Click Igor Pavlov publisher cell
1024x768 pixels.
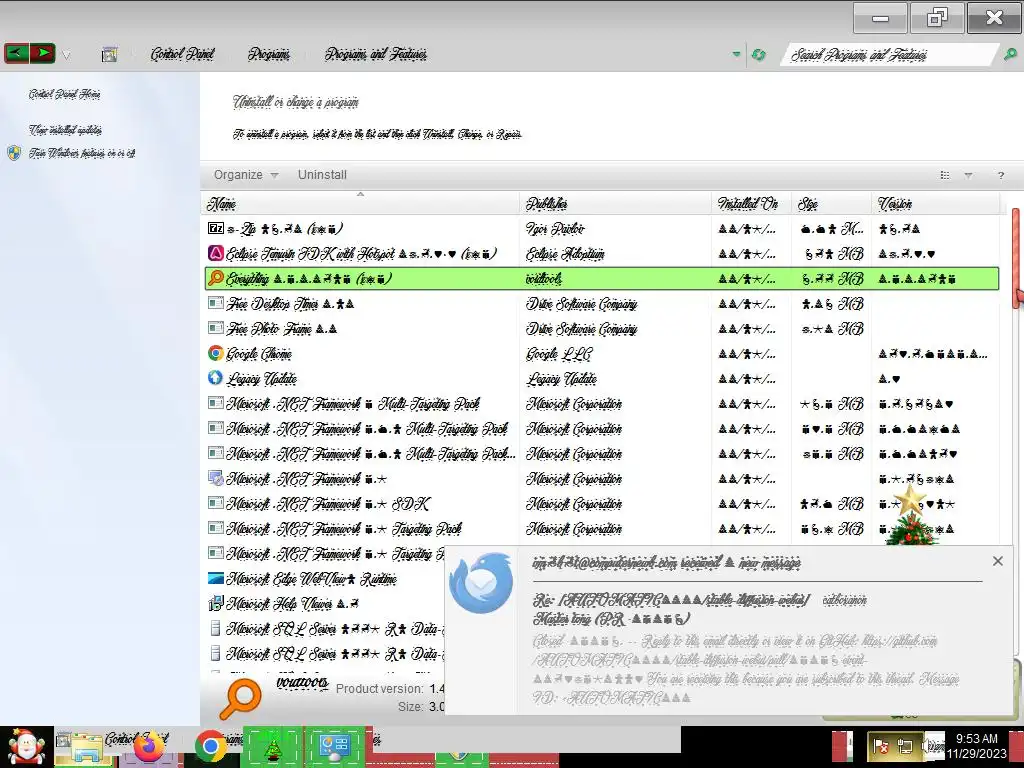[x=556, y=229]
